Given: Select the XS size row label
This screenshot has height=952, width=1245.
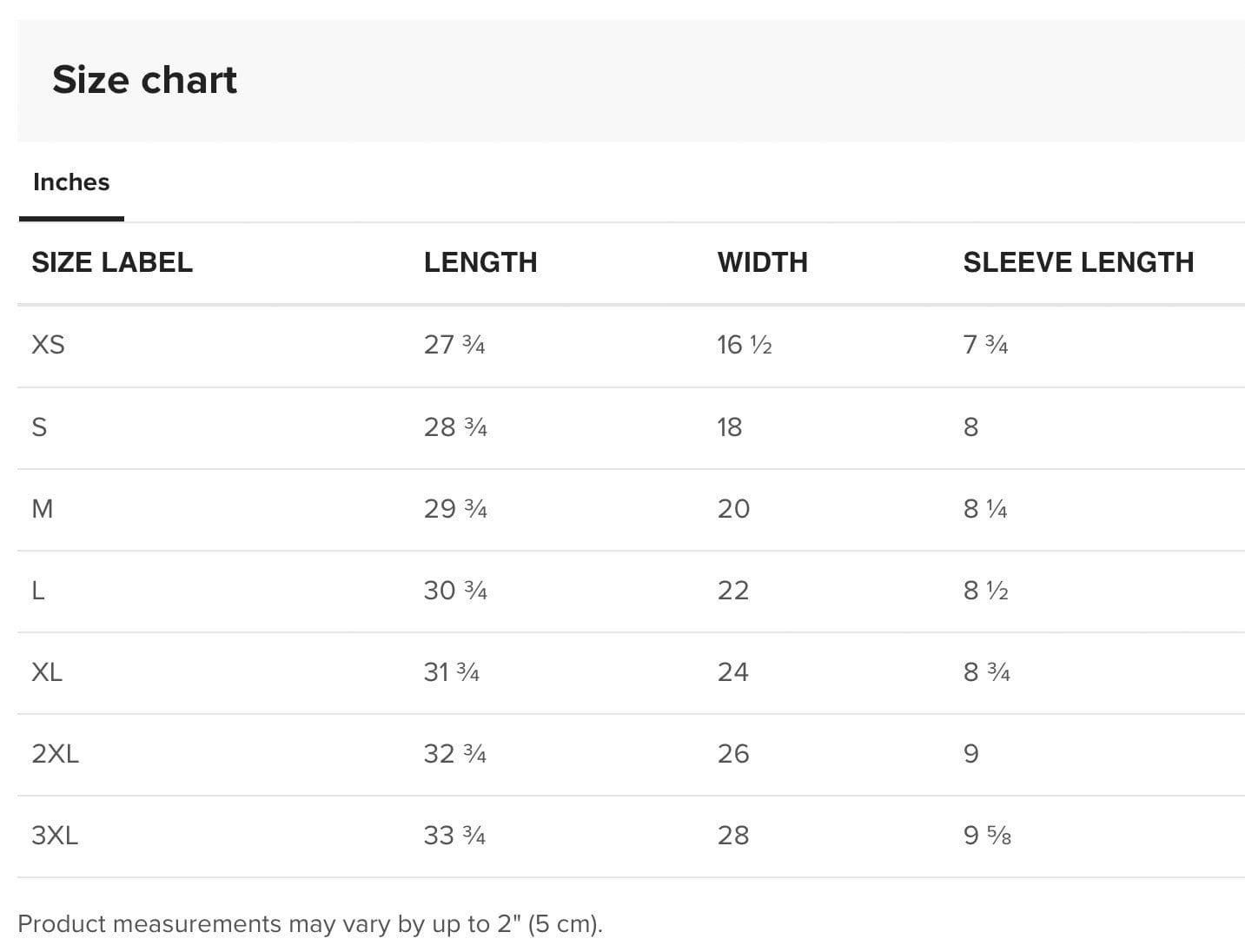Looking at the screenshot, I should 48,345.
